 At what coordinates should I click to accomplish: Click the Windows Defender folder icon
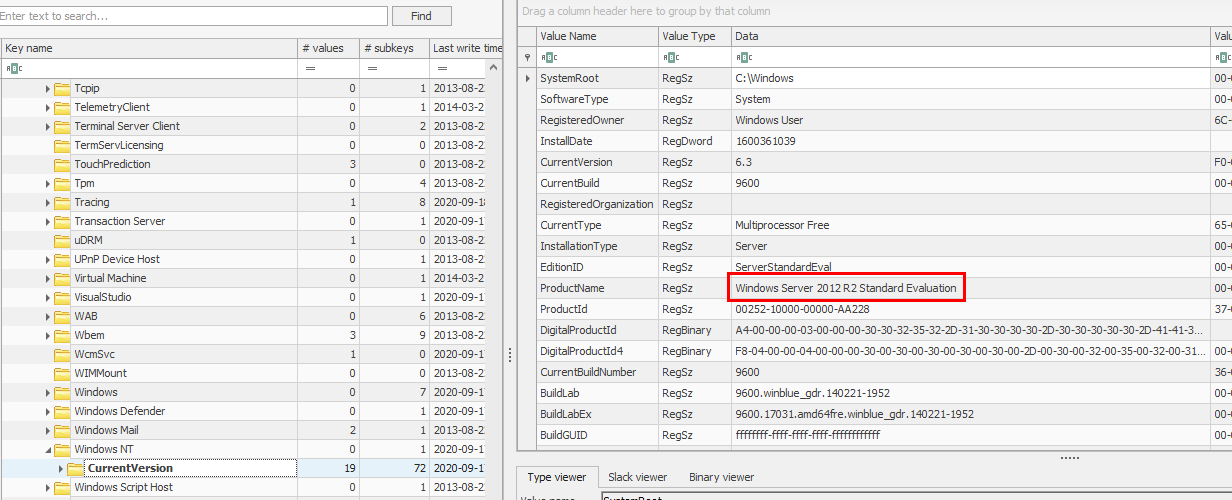click(62, 411)
